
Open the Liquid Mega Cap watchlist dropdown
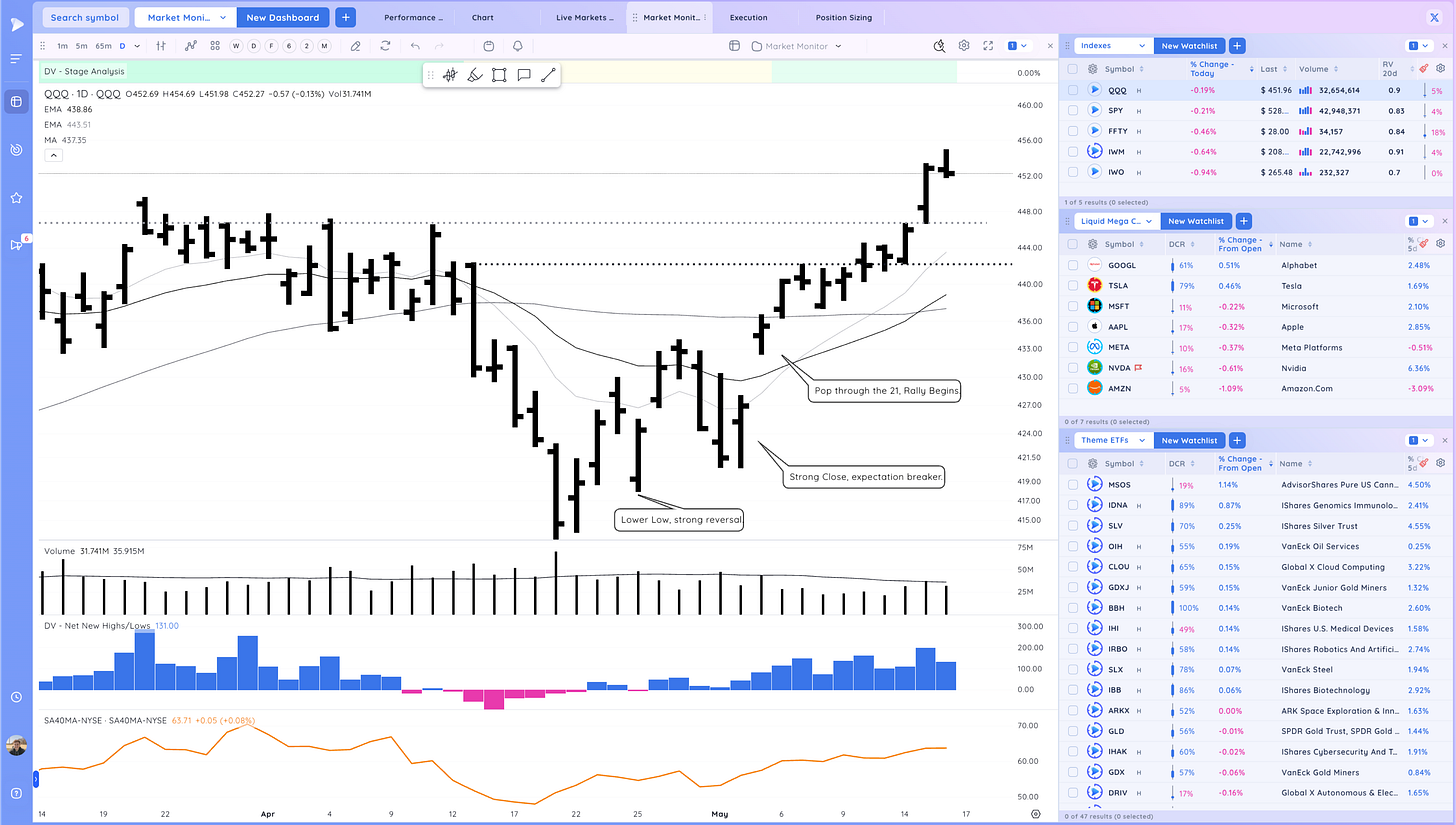[x=1117, y=221]
